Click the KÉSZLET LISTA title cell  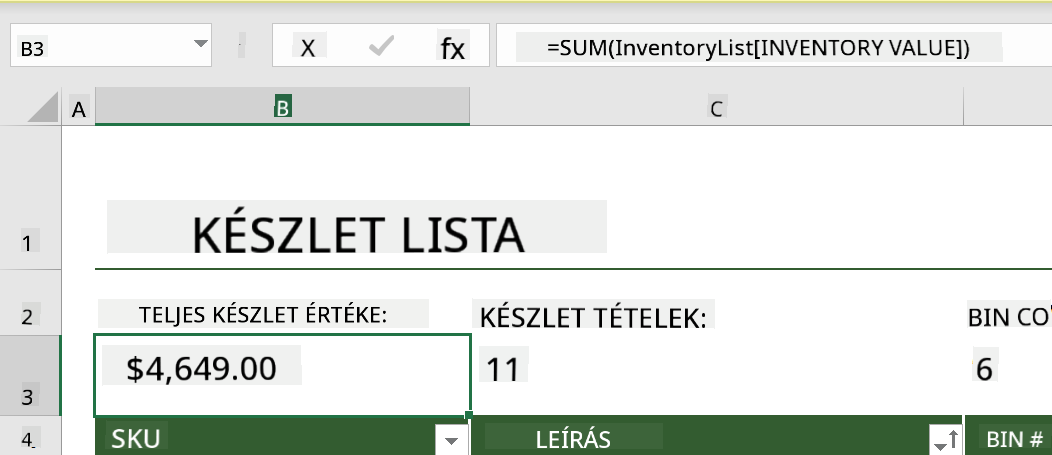(358, 234)
